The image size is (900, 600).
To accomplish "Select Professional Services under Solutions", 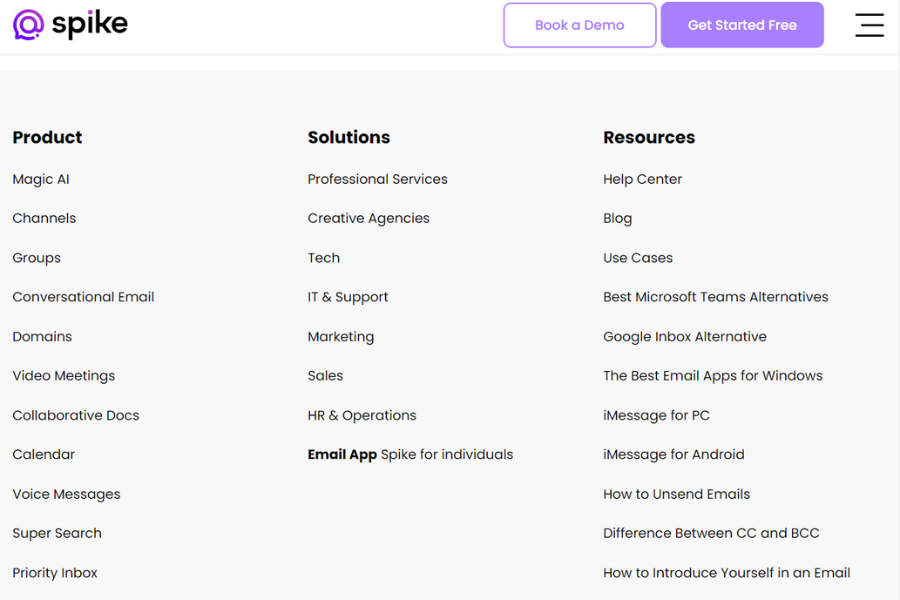I will [x=377, y=179].
